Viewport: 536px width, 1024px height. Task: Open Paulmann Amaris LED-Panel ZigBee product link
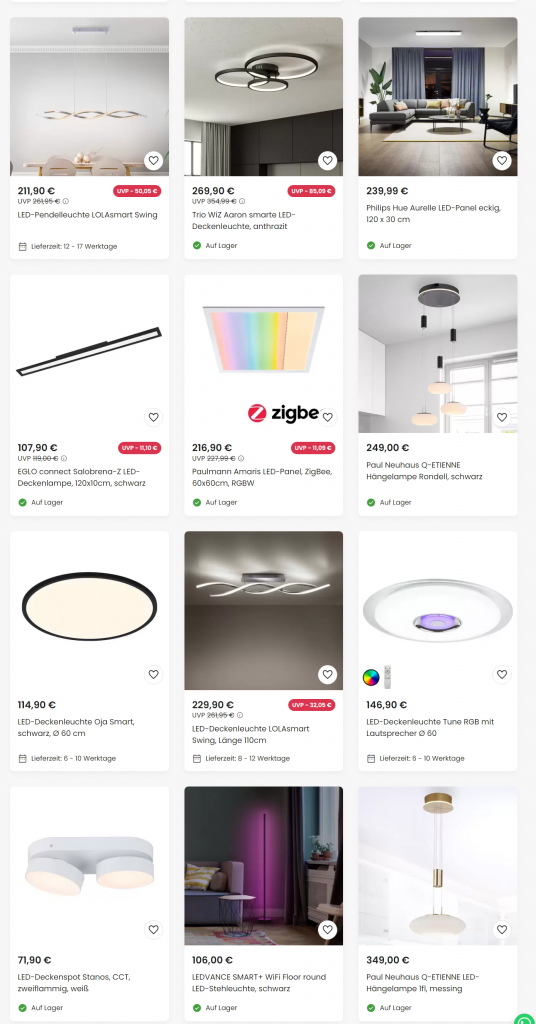click(262, 477)
